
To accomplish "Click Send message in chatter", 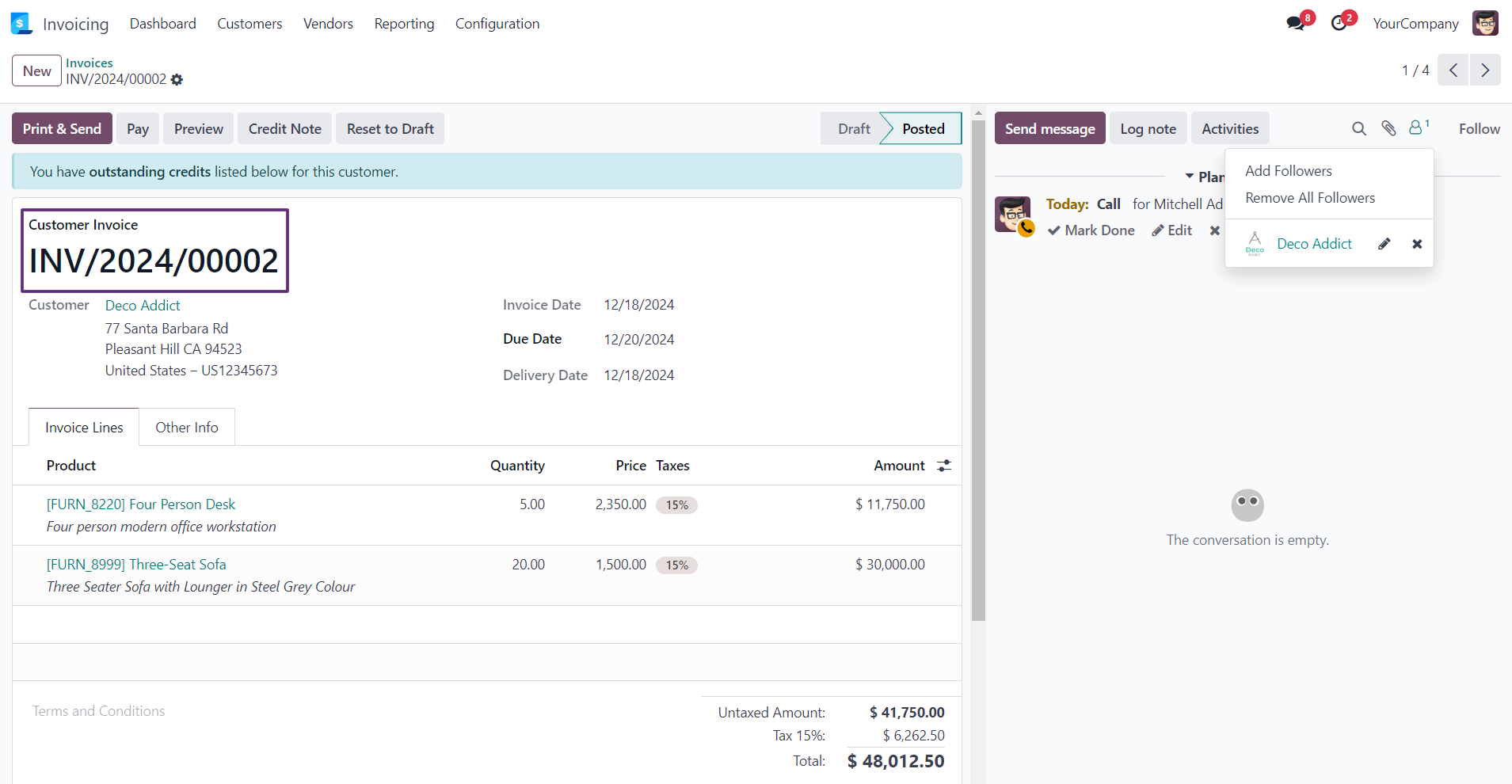I will (1049, 128).
